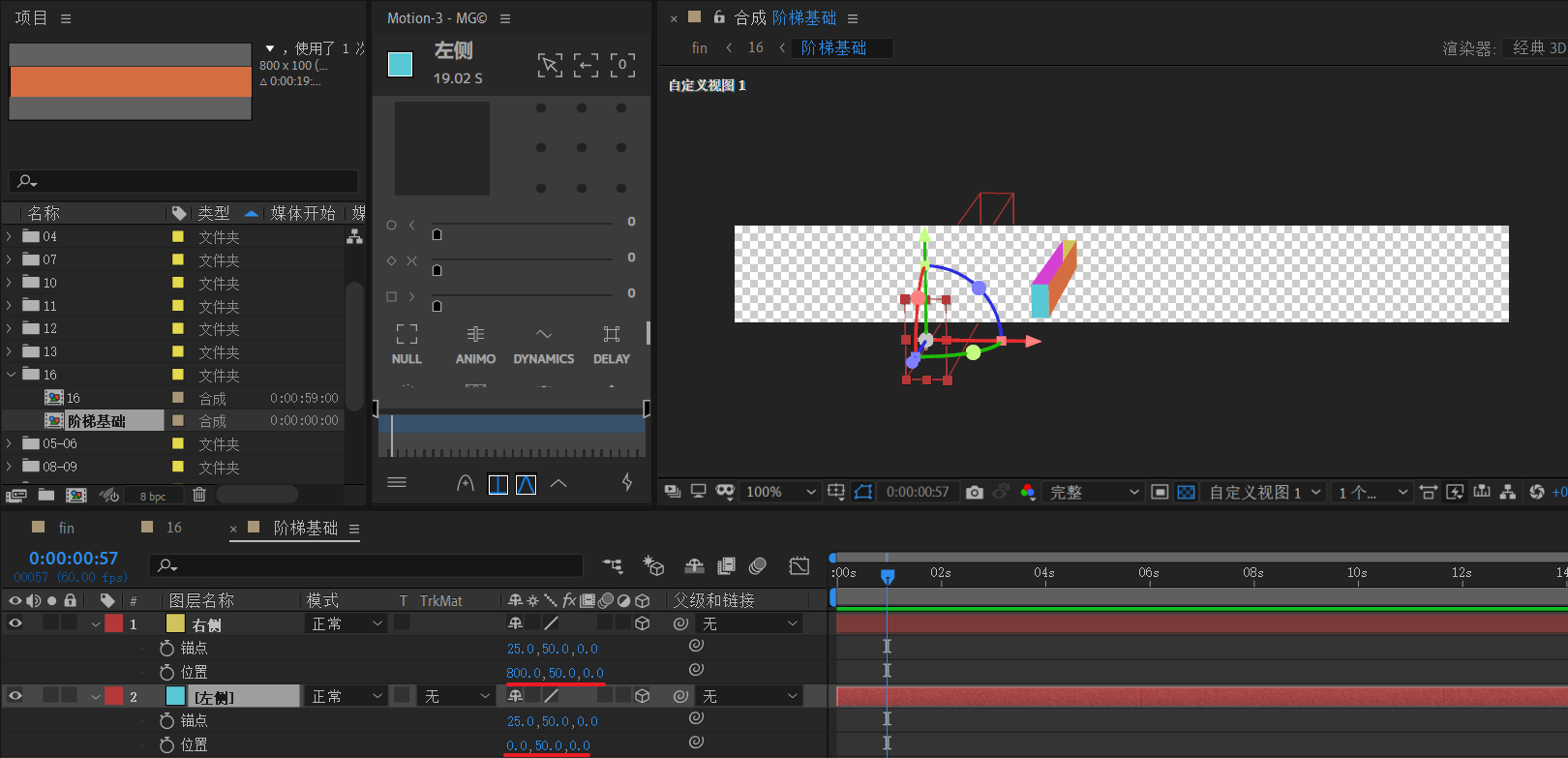Viewport: 1568px width, 758px height.
Task: Hide the 右侧 layer with eye toggle
Action: (x=15, y=623)
